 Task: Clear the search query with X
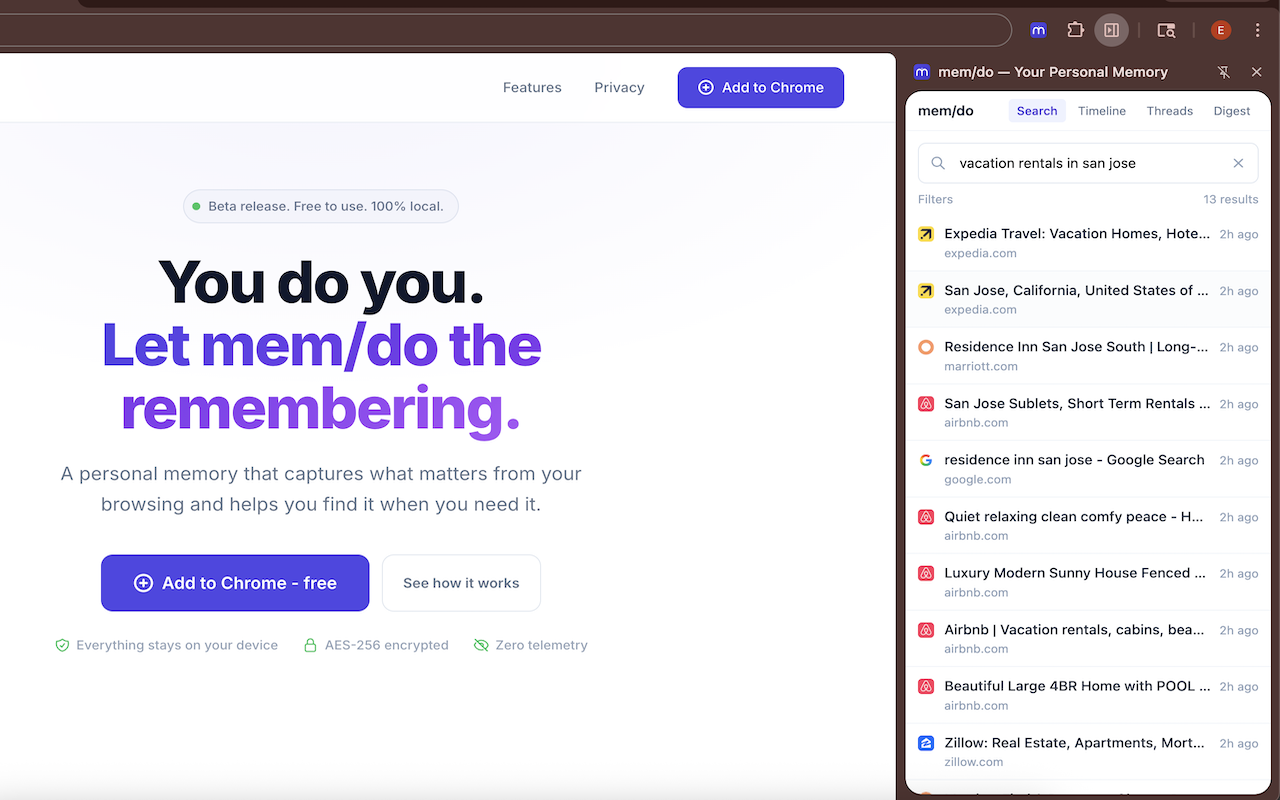[1238, 163]
